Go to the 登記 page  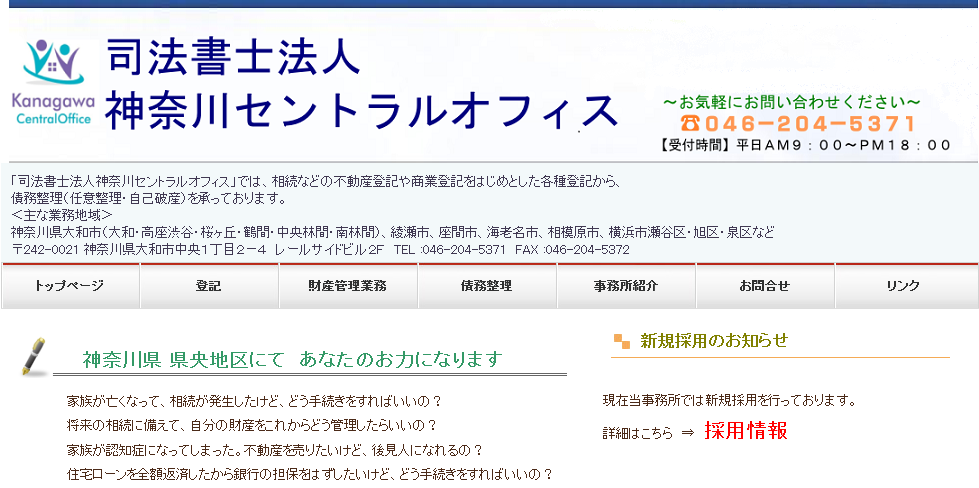[x=209, y=286]
